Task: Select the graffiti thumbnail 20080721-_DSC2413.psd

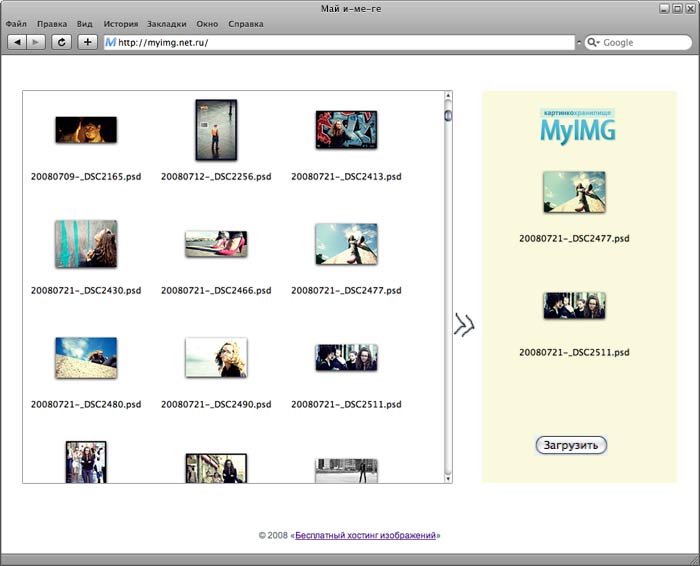Action: point(346,130)
